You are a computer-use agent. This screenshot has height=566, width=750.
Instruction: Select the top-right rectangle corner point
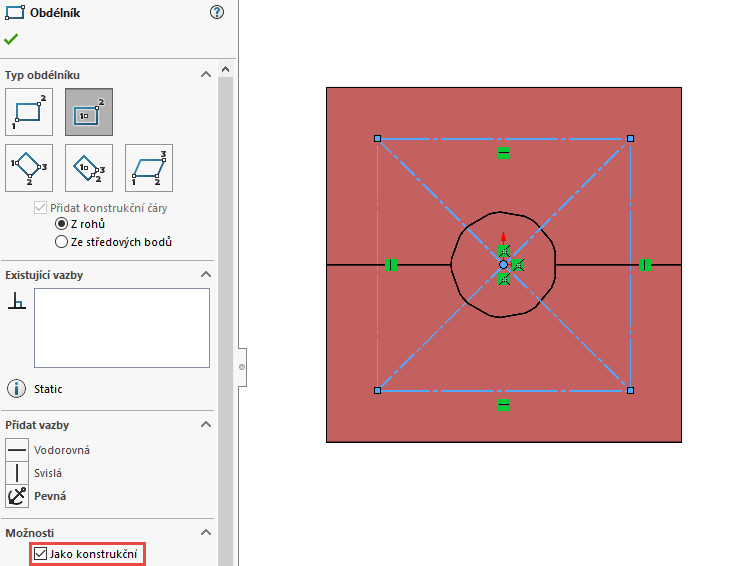pos(630,139)
